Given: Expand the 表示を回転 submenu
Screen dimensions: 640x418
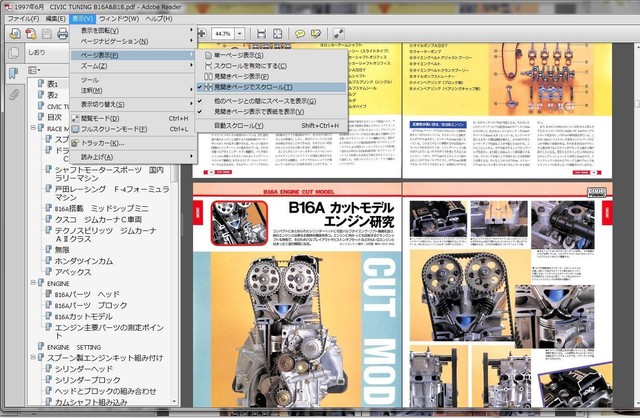Looking at the screenshot, I should pos(132,30).
